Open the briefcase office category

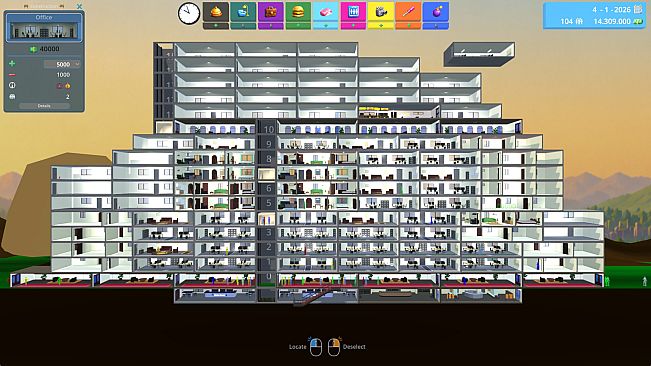coord(271,12)
